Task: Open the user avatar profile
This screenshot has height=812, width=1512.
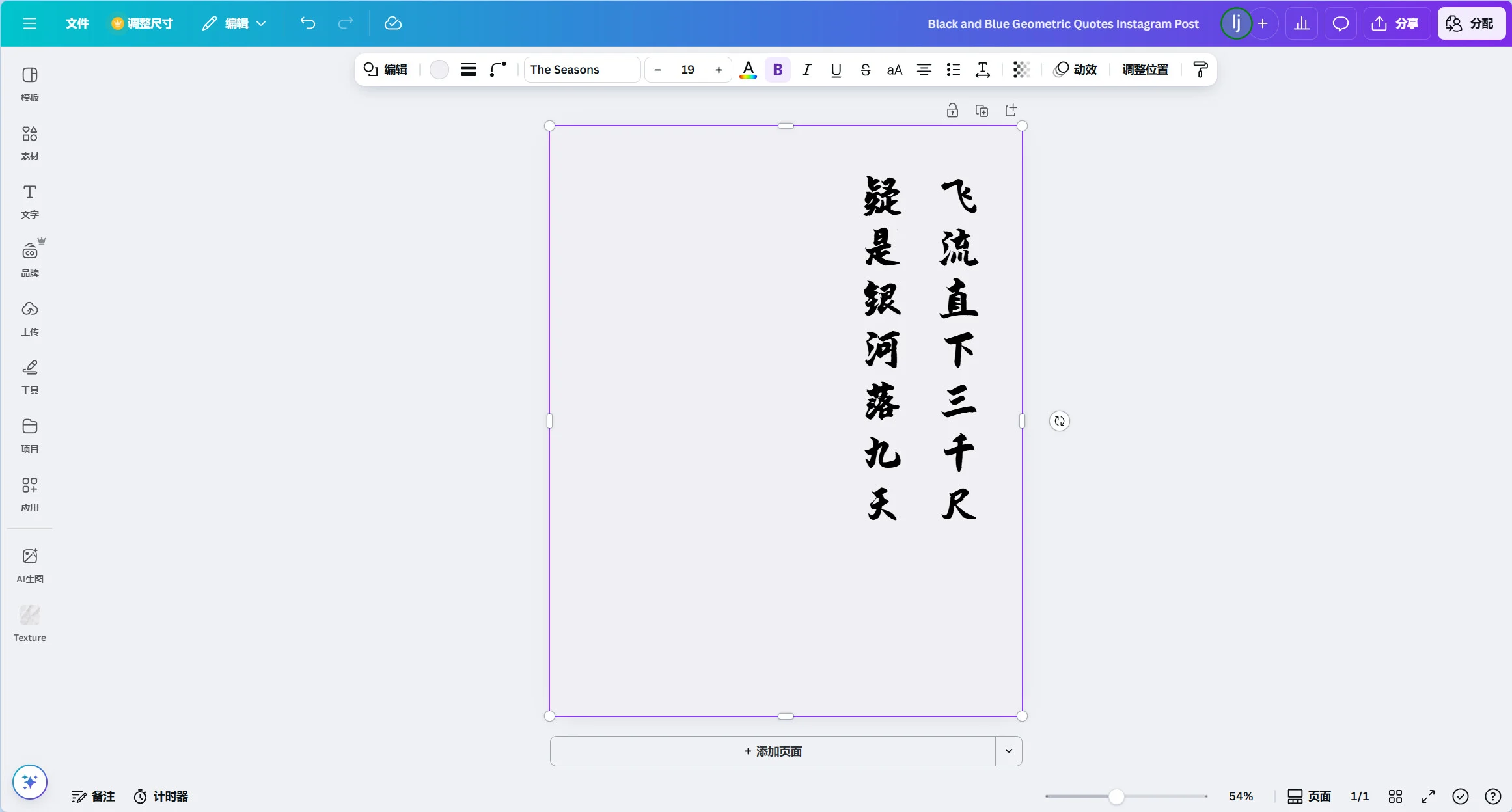Action: pyautogui.click(x=1236, y=23)
